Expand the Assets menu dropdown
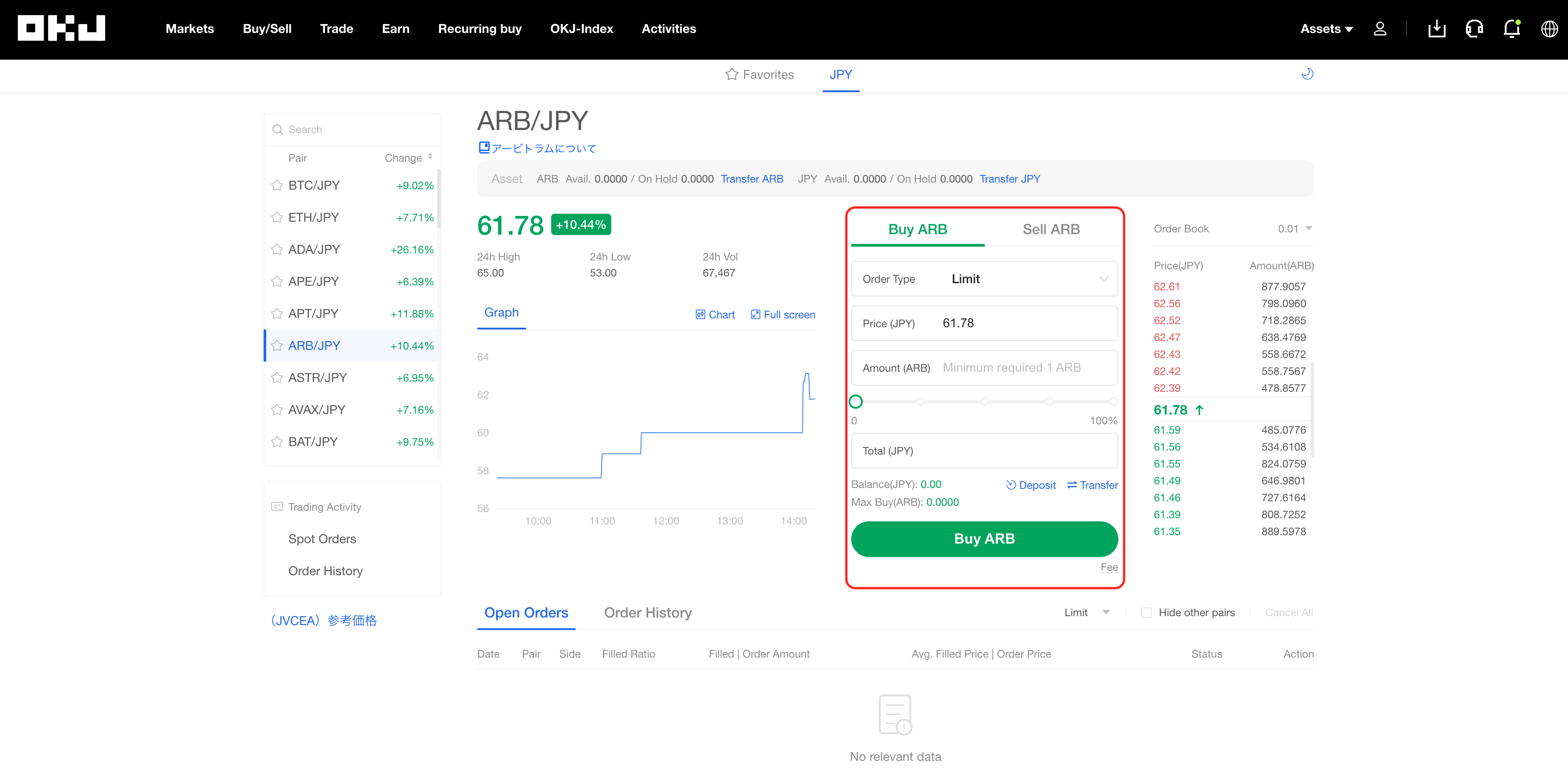 pyautogui.click(x=1326, y=28)
